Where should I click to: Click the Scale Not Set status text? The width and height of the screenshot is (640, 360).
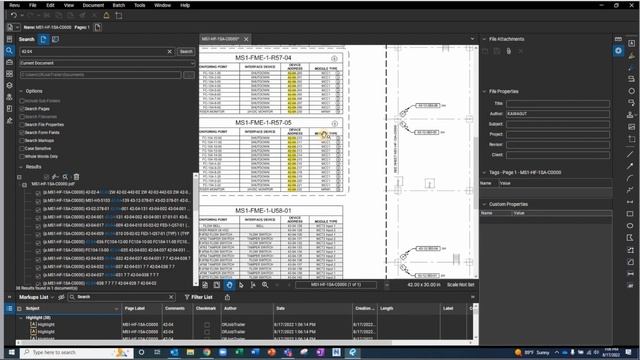460,285
